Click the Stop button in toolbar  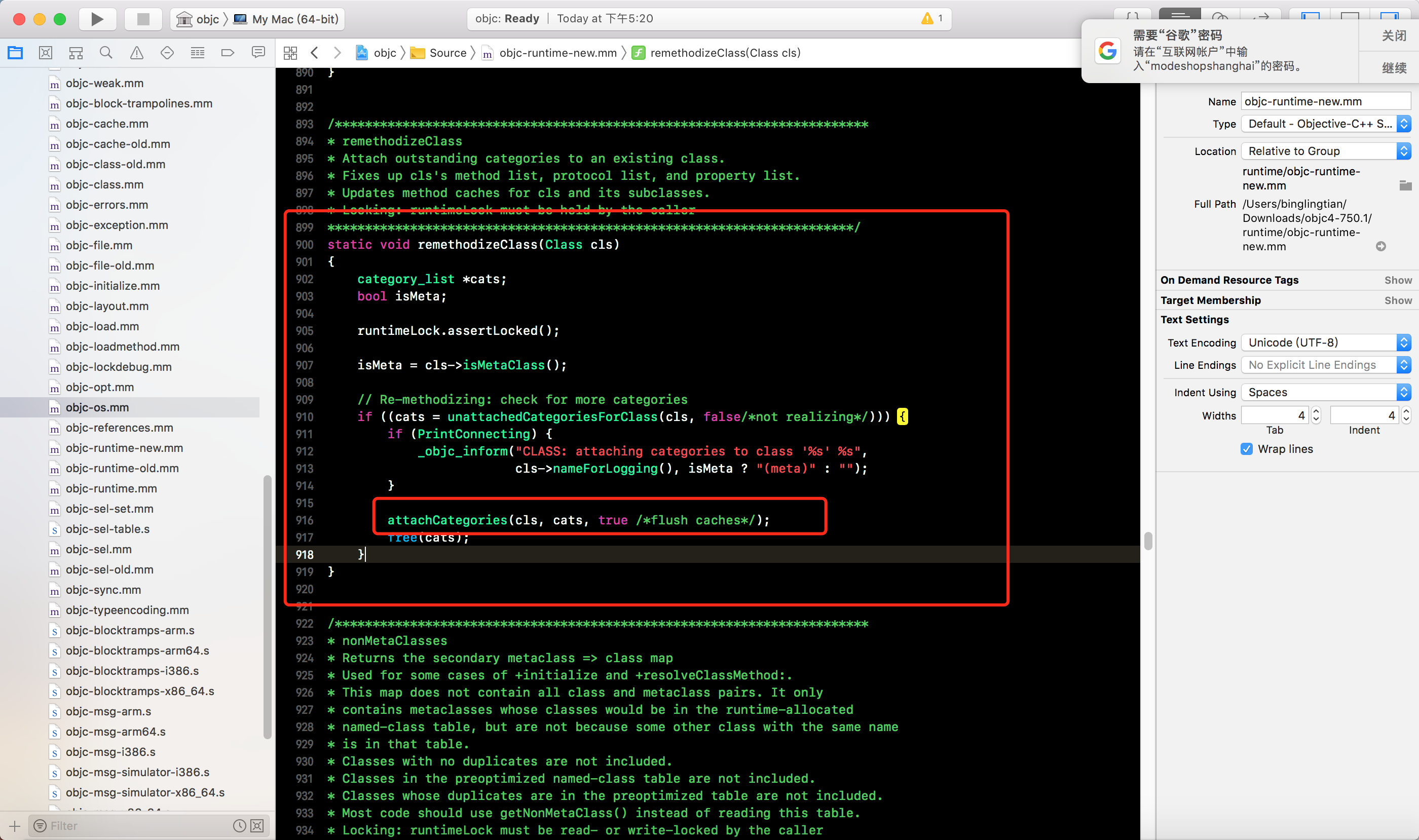click(143, 19)
